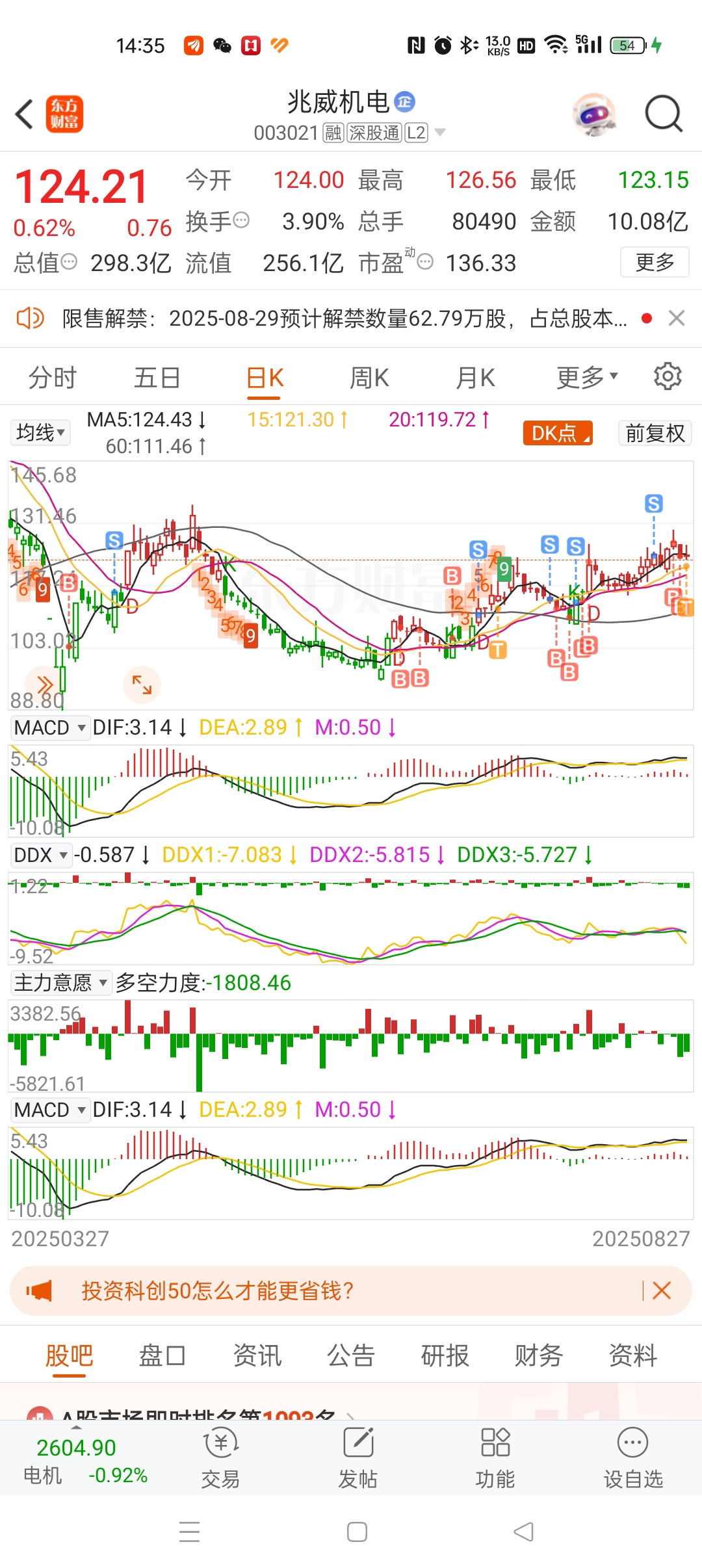Tap the 融 margin tag
Viewport: 702px width, 1568px height.
[333, 133]
